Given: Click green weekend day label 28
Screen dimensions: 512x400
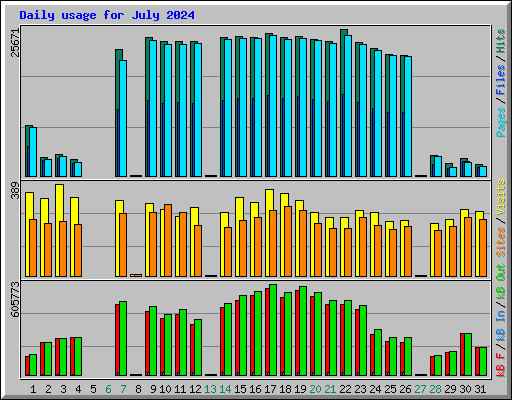Looking at the screenshot, I should coord(435,389).
